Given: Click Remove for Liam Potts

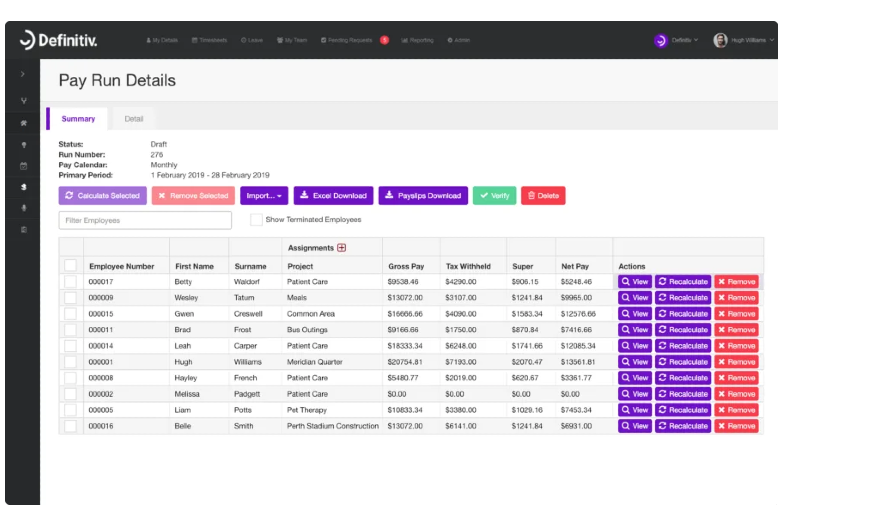Looking at the screenshot, I should tap(736, 410).
